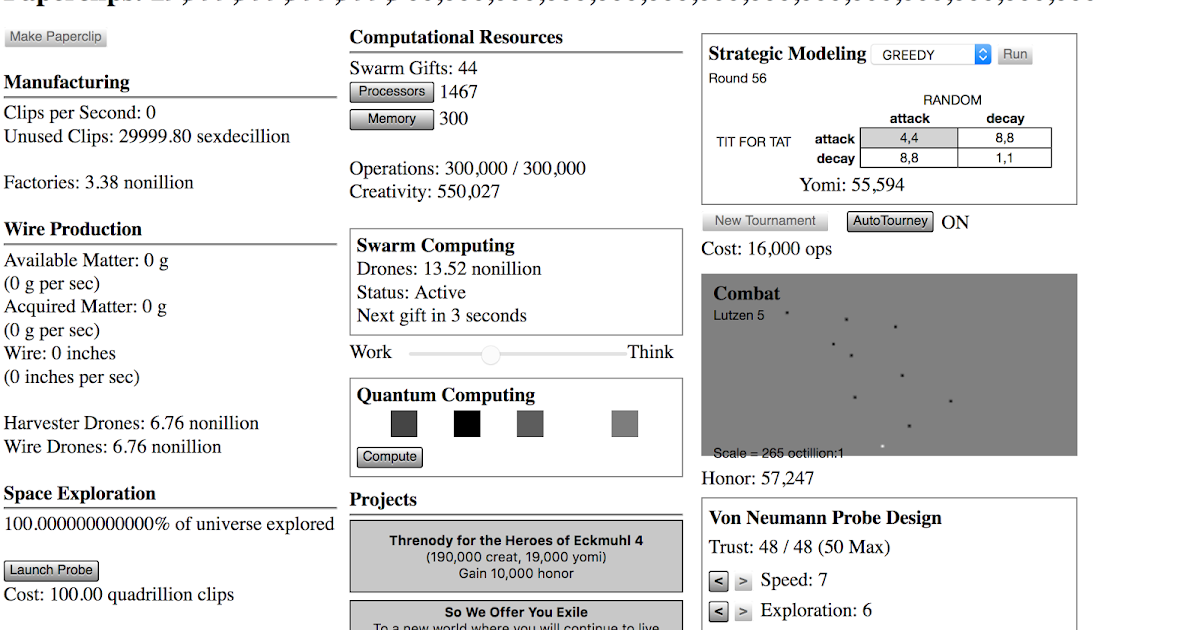The height and width of the screenshot is (630, 1200).
Task: Decrease probe Speed with left arrow
Action: point(719,581)
